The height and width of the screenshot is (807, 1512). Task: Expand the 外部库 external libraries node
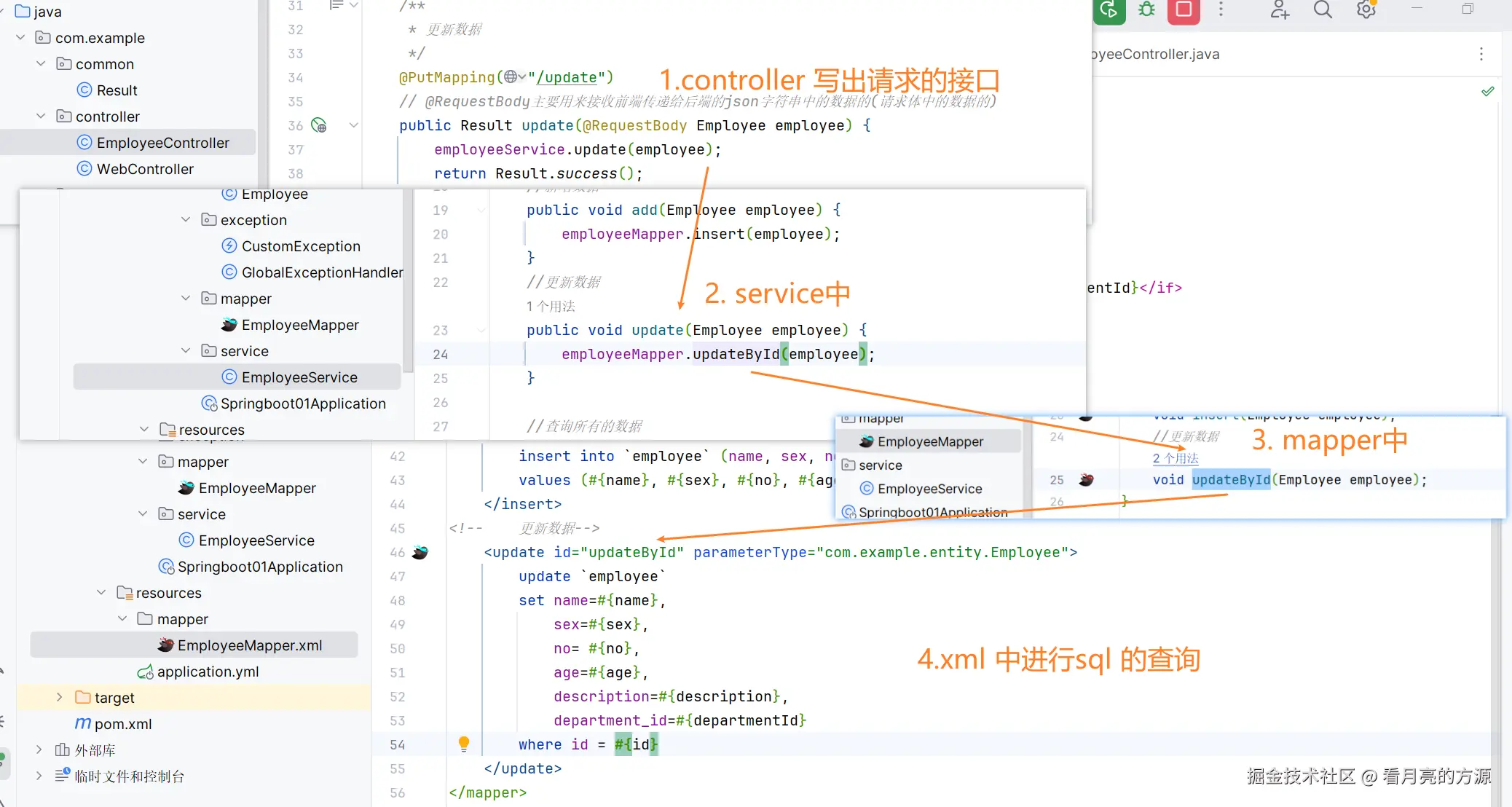[x=39, y=749]
